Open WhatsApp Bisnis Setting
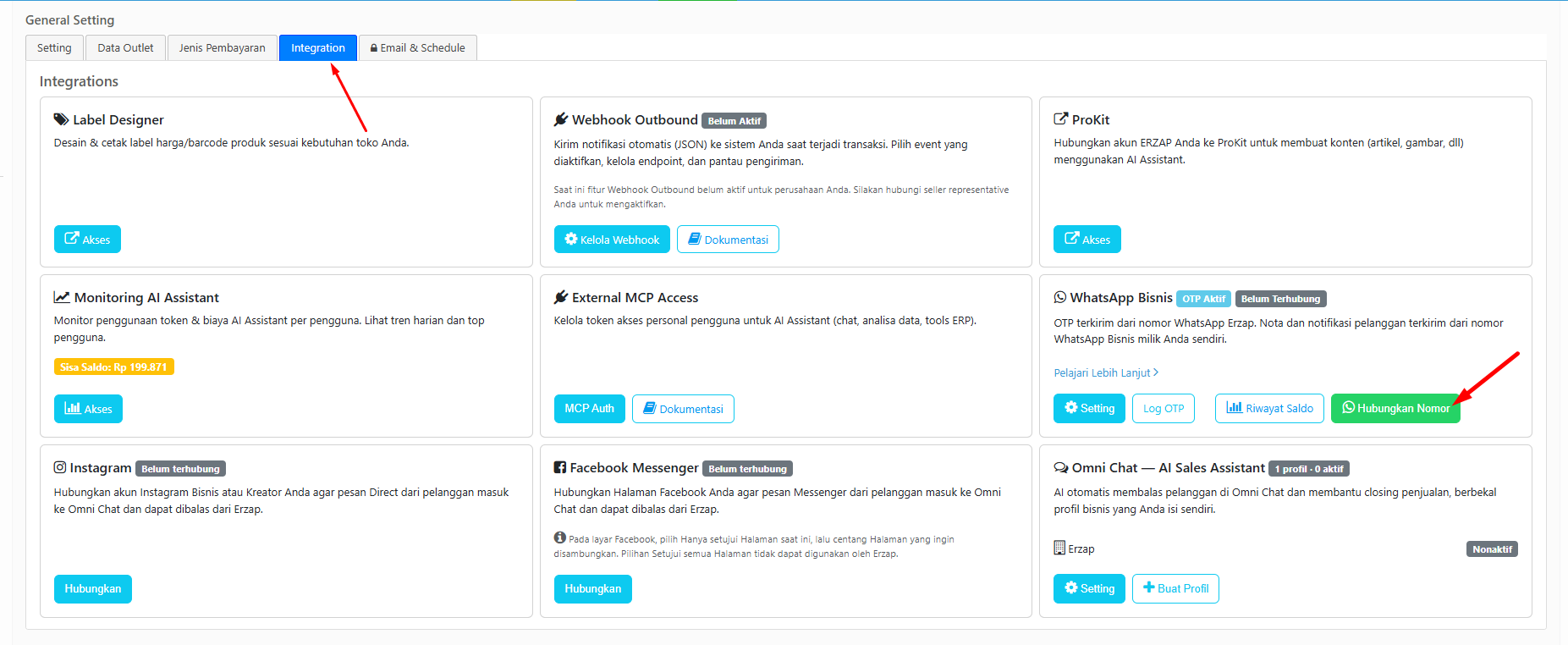Screen dimensions: 1568x645 (x=1090, y=408)
